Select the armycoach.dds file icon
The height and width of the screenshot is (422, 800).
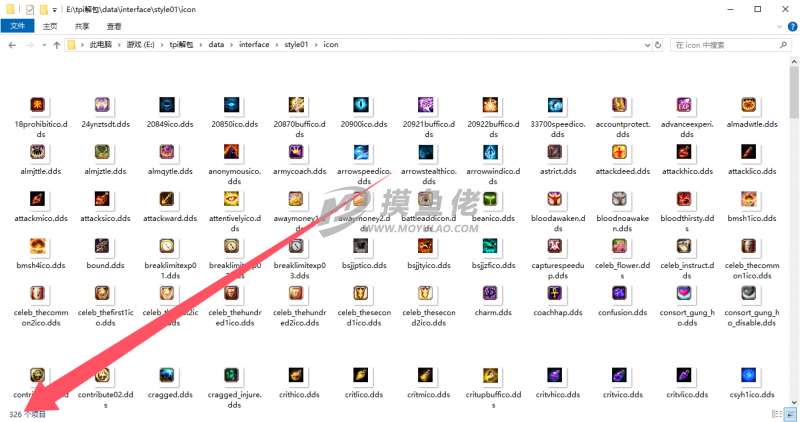(x=296, y=152)
